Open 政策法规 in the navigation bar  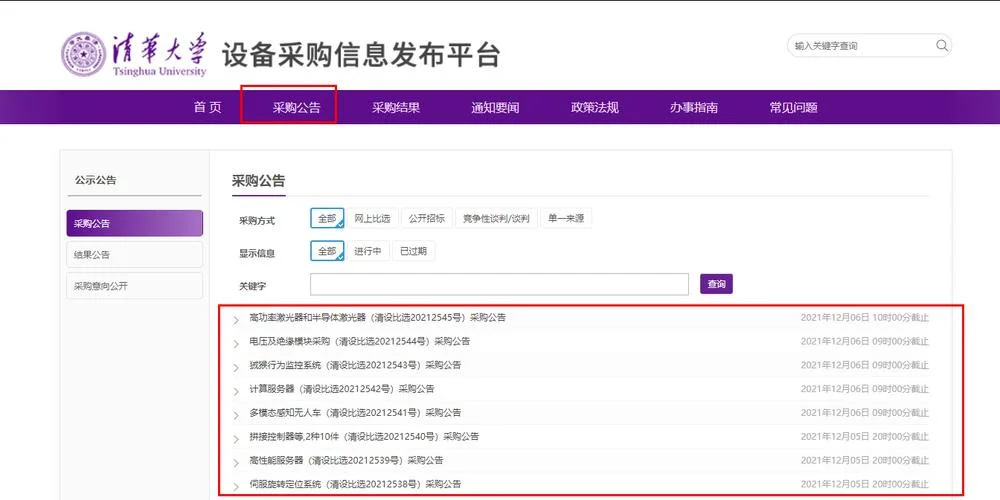(594, 107)
